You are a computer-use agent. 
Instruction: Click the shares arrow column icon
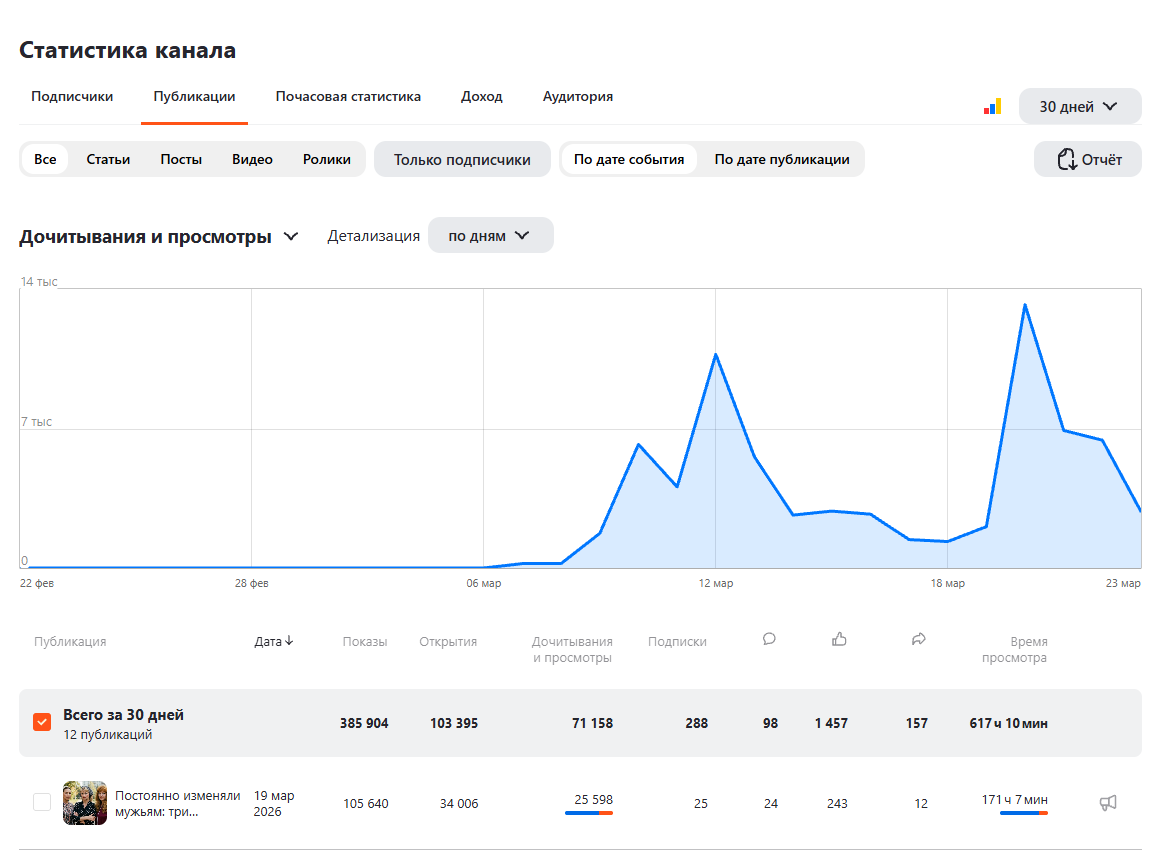pyautogui.click(x=919, y=640)
